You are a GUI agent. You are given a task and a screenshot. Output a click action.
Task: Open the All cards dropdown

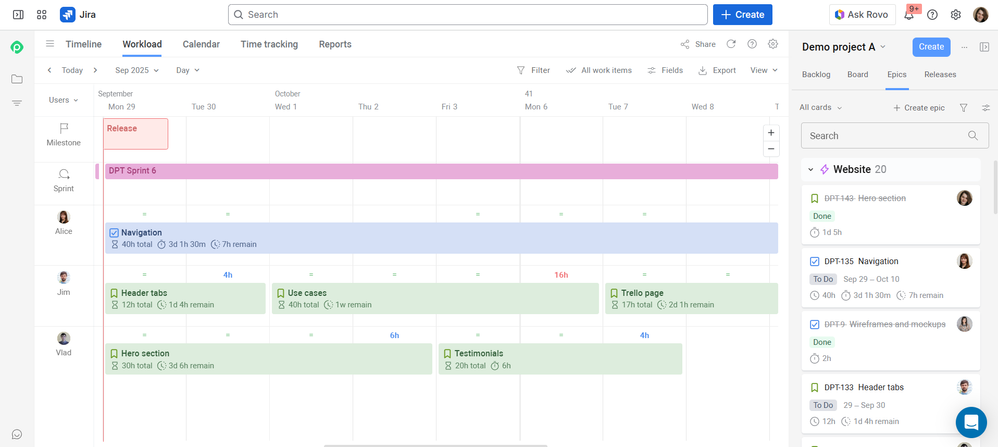[820, 108]
